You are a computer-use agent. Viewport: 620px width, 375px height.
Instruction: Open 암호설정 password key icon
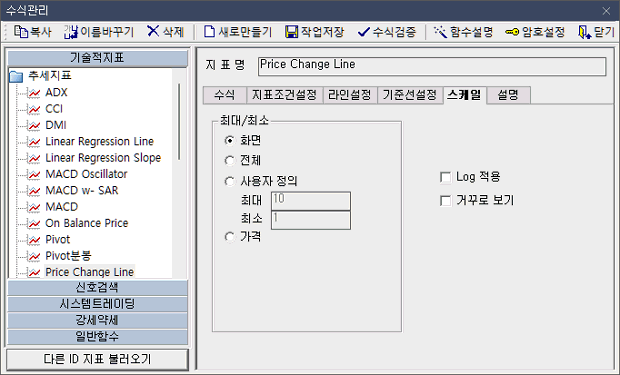[x=512, y=32]
